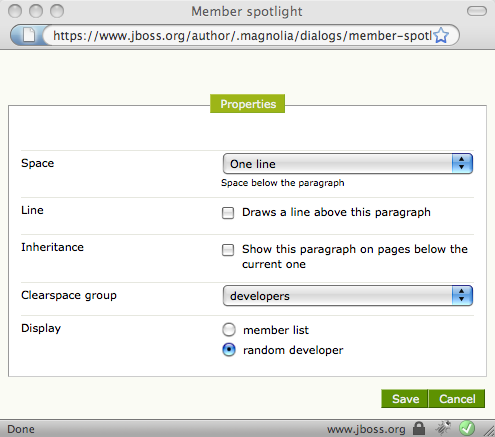Click www.jboss.org text in status bar
Screen dimensions: 495x437
(366, 429)
